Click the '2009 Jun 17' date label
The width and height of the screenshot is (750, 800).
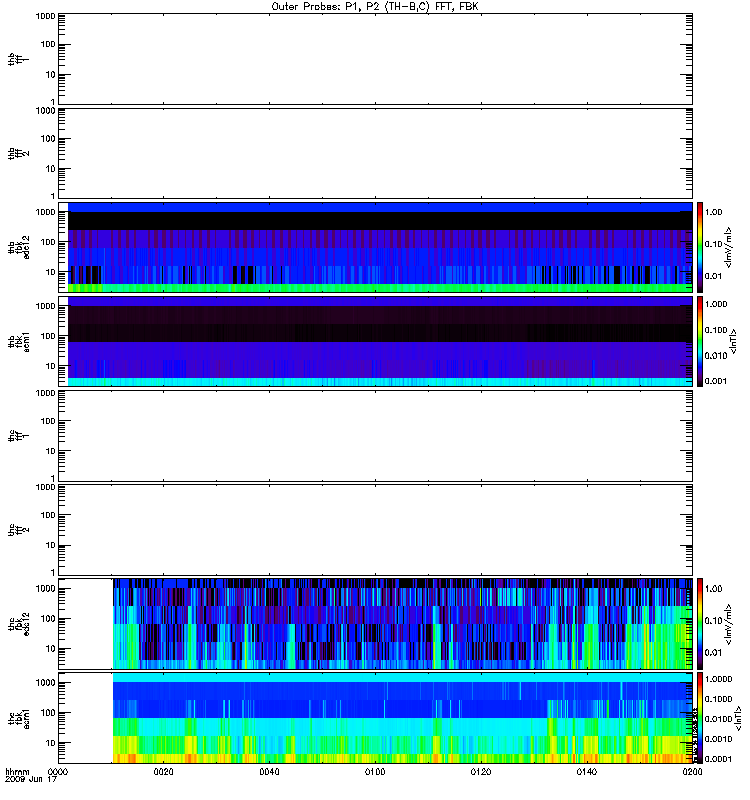[31, 780]
